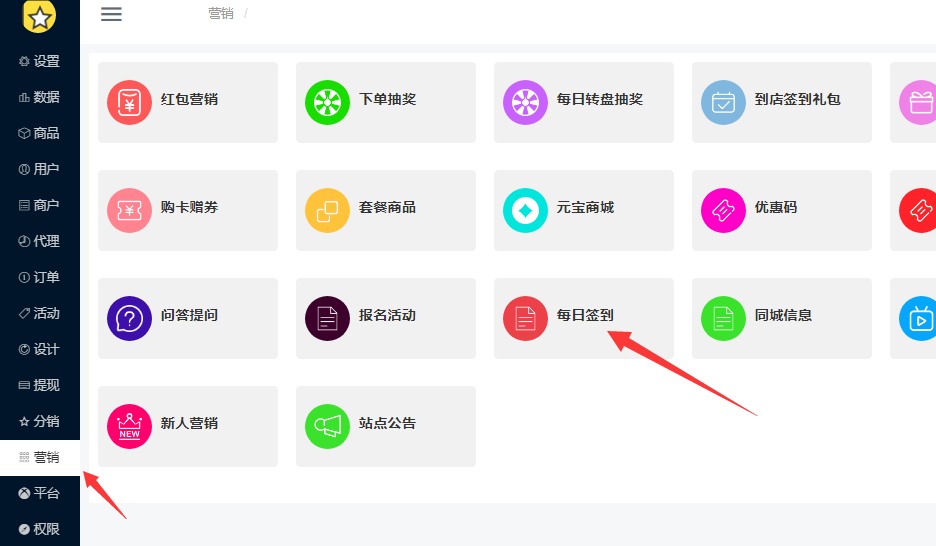Open the 优惠码 magenta ticket icon

pyautogui.click(x=723, y=211)
